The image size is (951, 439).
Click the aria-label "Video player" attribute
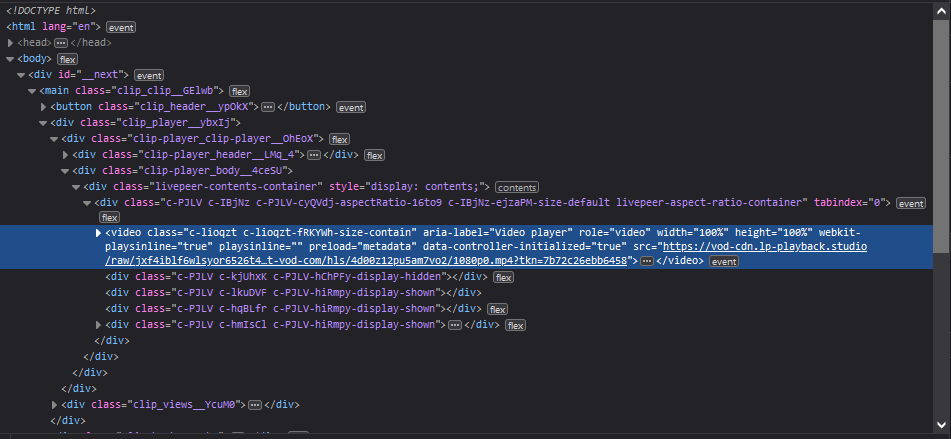[x=498, y=232]
